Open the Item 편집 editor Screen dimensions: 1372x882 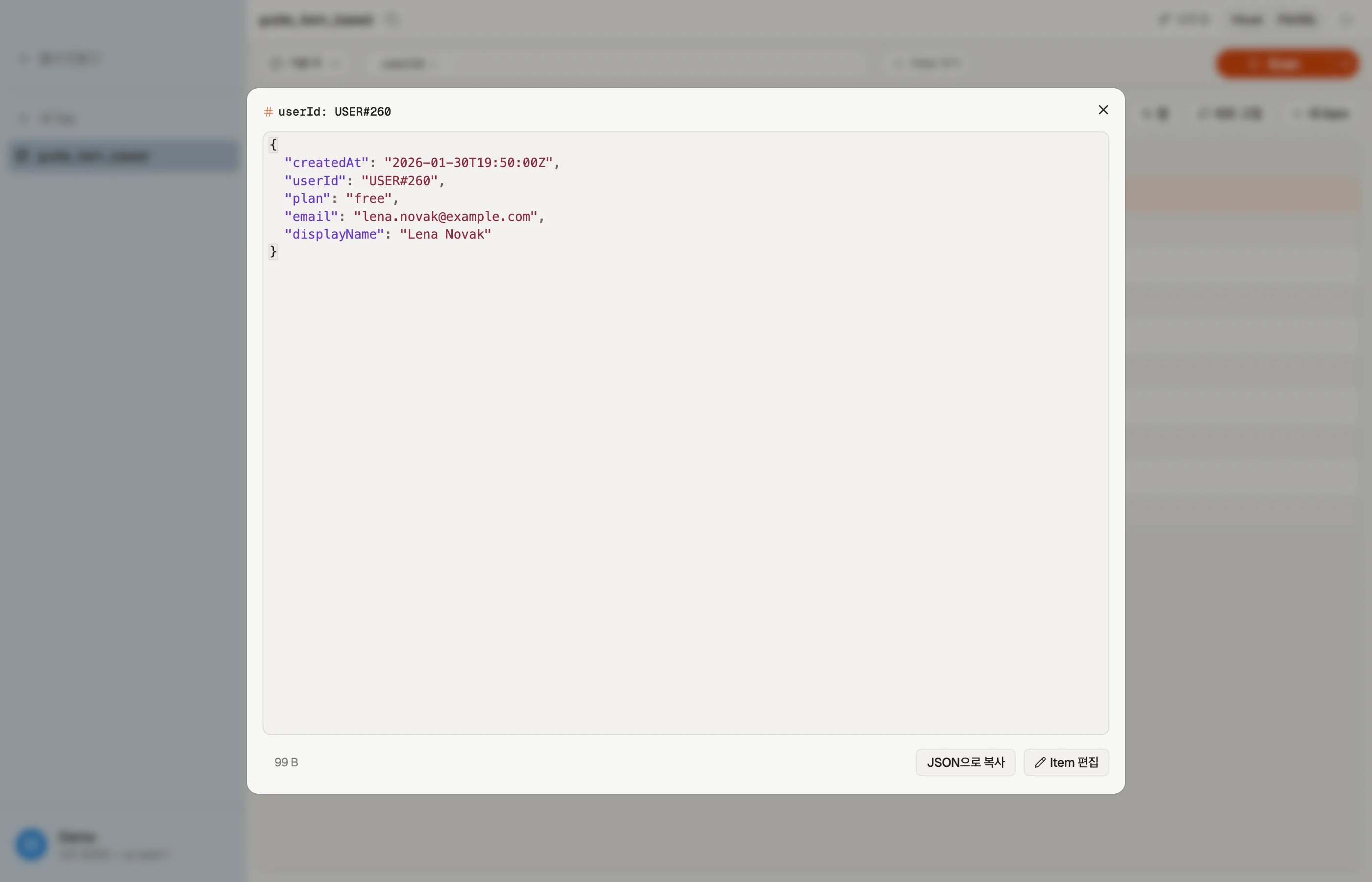pos(1066,762)
